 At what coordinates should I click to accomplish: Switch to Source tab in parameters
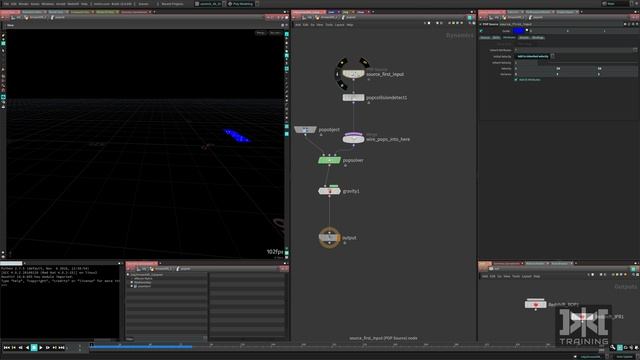[x=485, y=38]
